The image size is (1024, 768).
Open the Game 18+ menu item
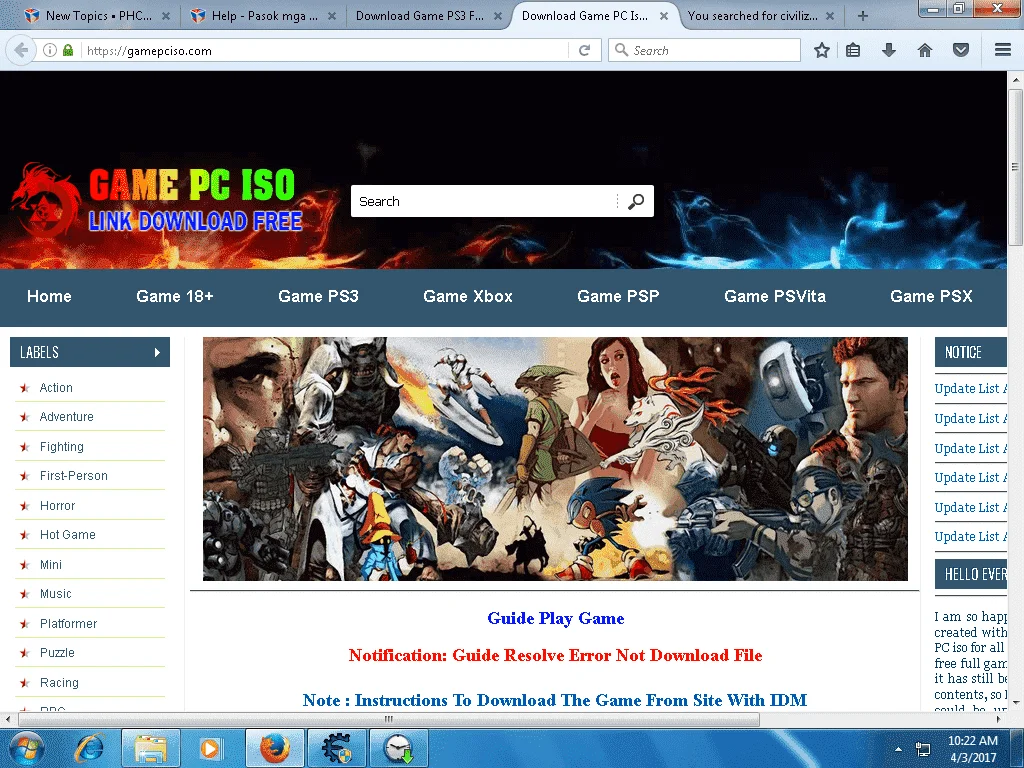tap(175, 296)
